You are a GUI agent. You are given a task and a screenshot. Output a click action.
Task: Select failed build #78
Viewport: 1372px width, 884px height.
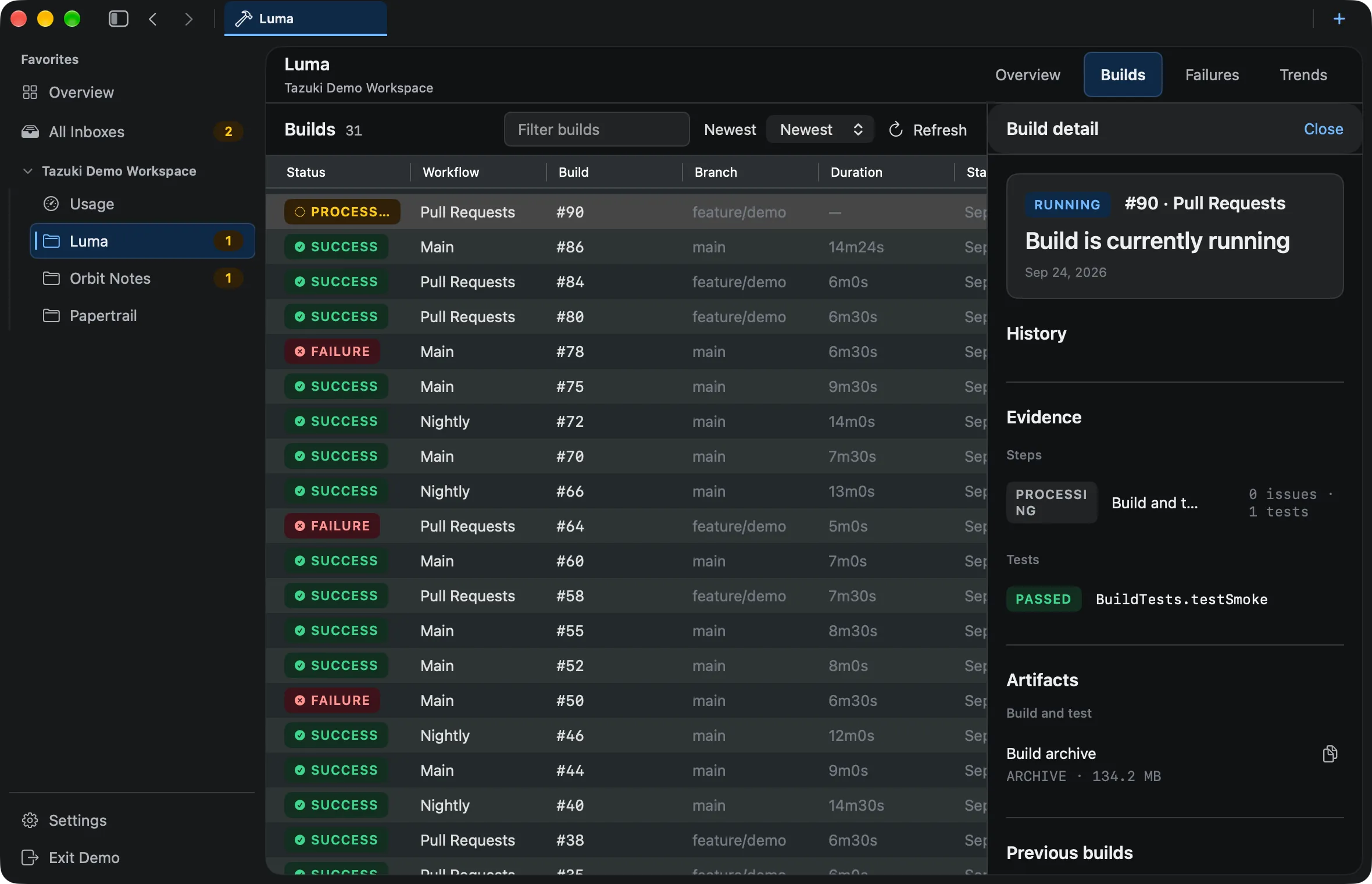click(x=626, y=351)
